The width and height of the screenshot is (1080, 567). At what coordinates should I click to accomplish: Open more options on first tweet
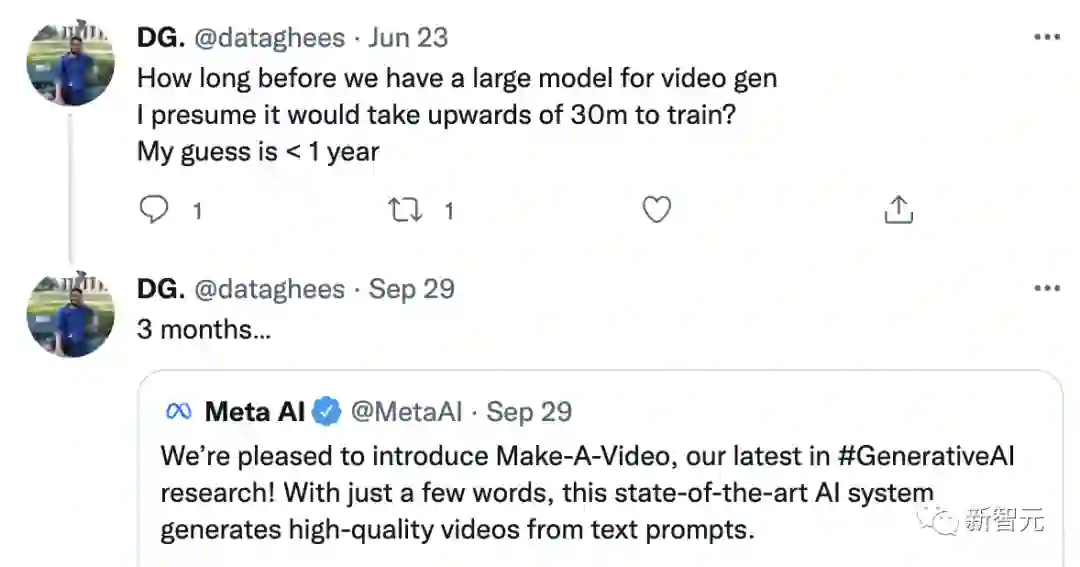click(x=1046, y=38)
